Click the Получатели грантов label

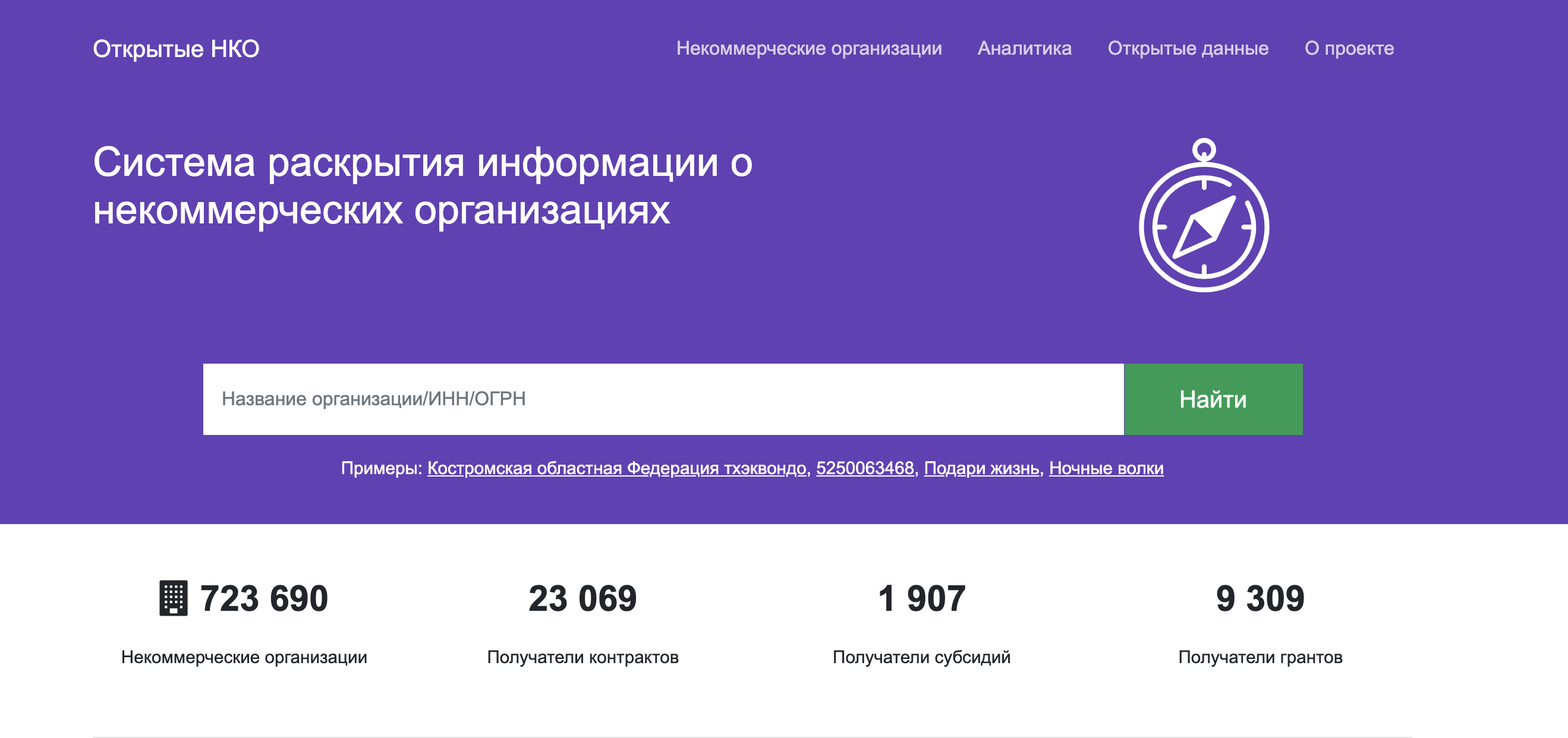tap(1260, 657)
